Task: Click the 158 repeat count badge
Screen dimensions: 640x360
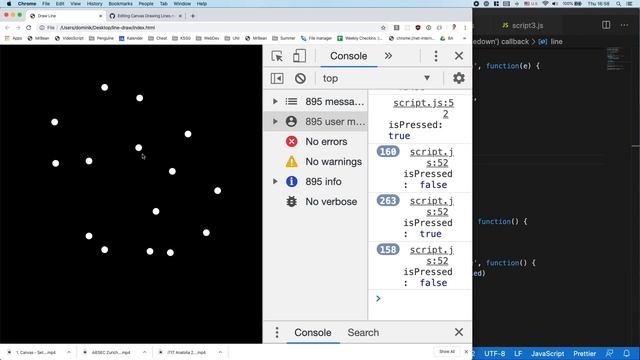Action: pos(388,250)
